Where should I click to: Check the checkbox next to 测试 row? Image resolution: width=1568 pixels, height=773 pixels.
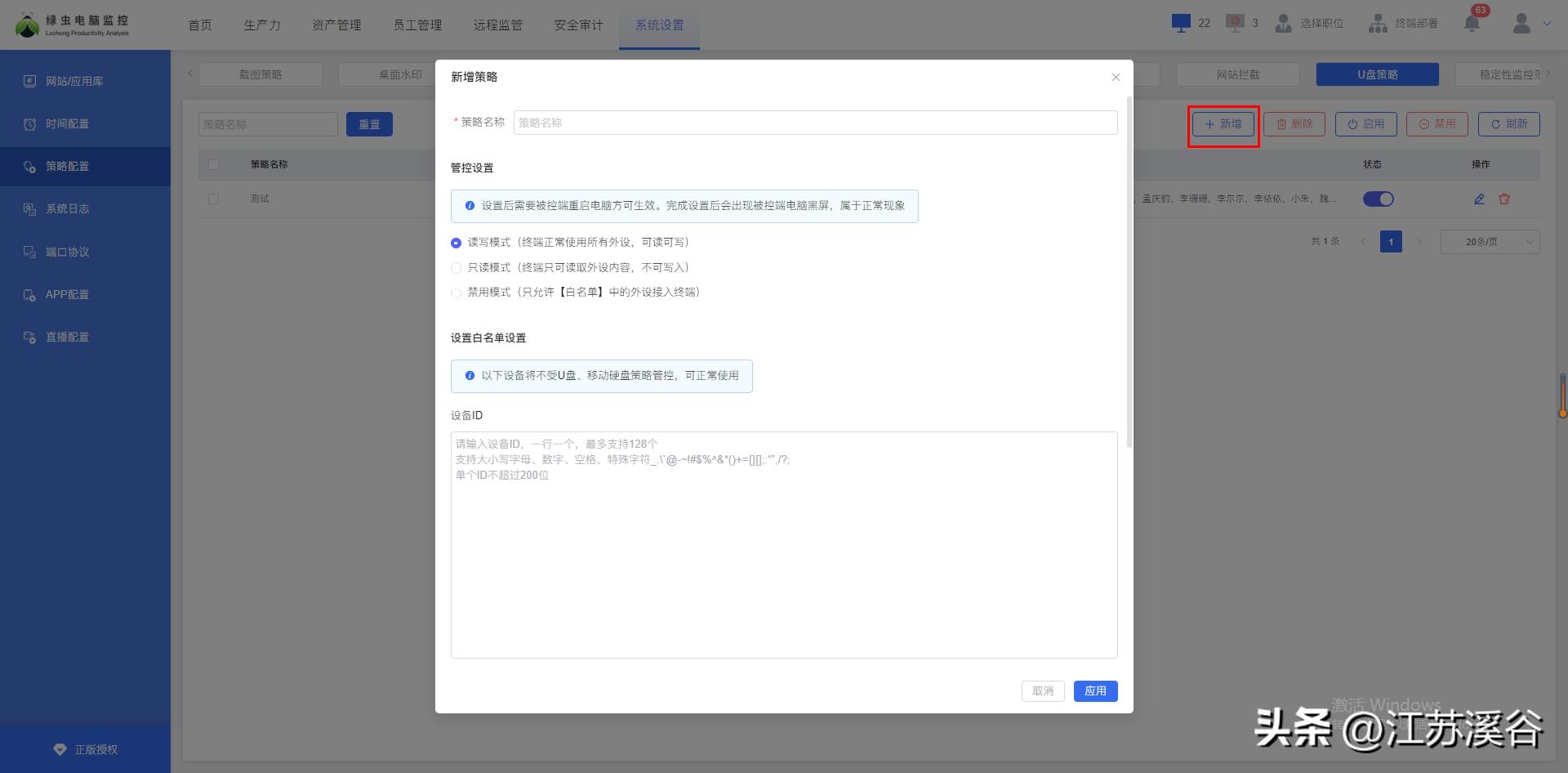(x=213, y=199)
